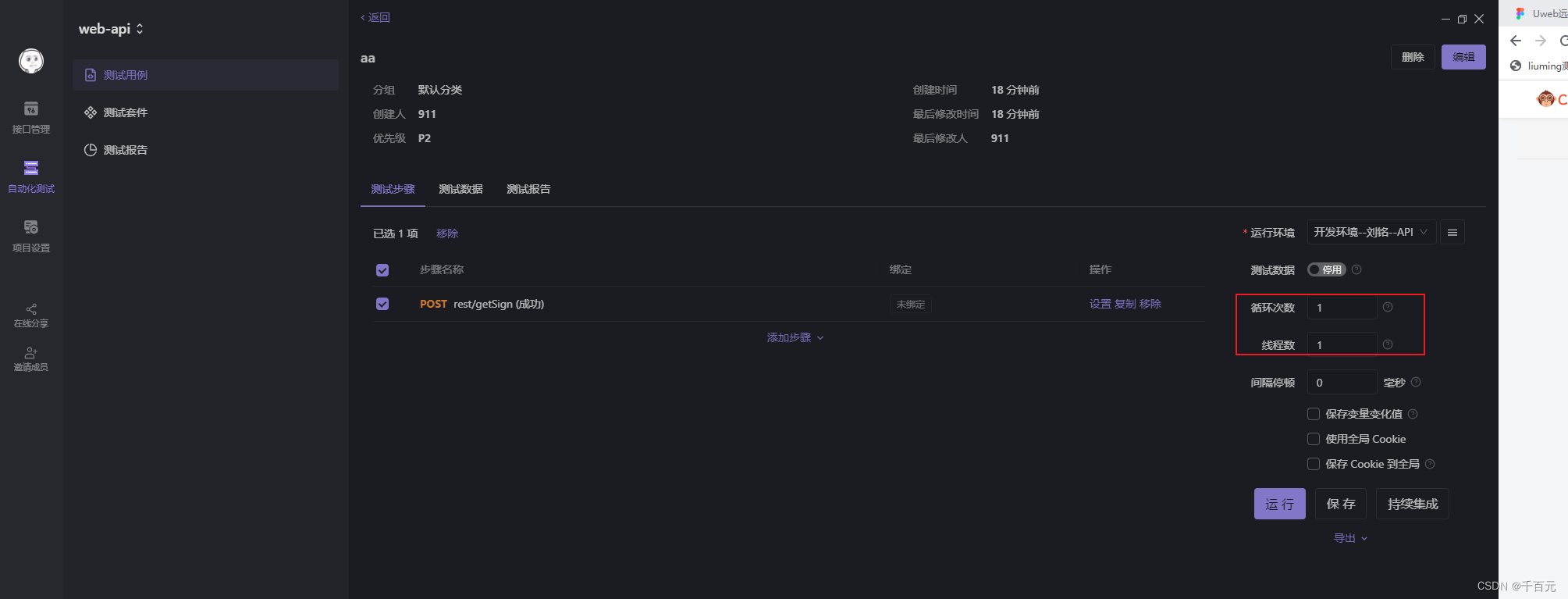Viewport: 1568px width, 599px height.
Task: Expand the web-api project switcher
Action: click(x=111, y=29)
